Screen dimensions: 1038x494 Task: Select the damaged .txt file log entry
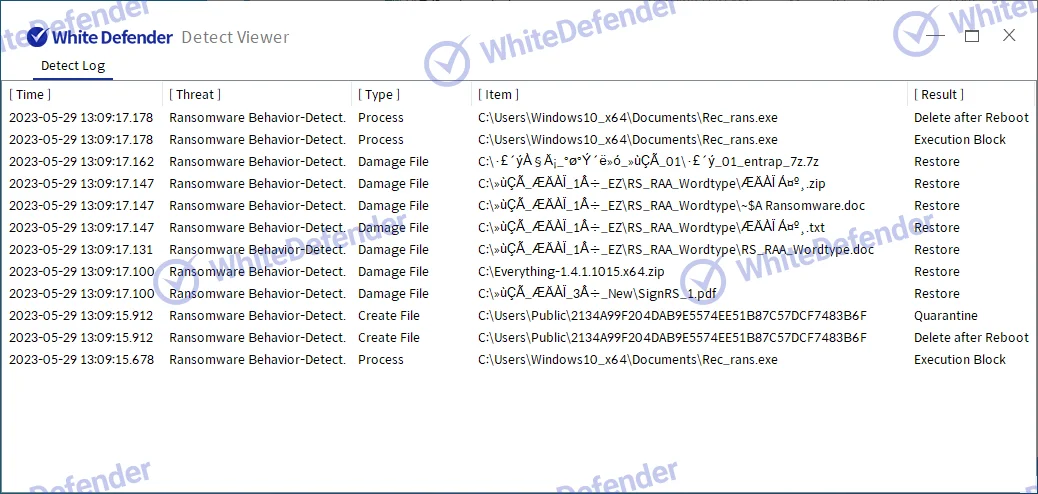(651, 228)
